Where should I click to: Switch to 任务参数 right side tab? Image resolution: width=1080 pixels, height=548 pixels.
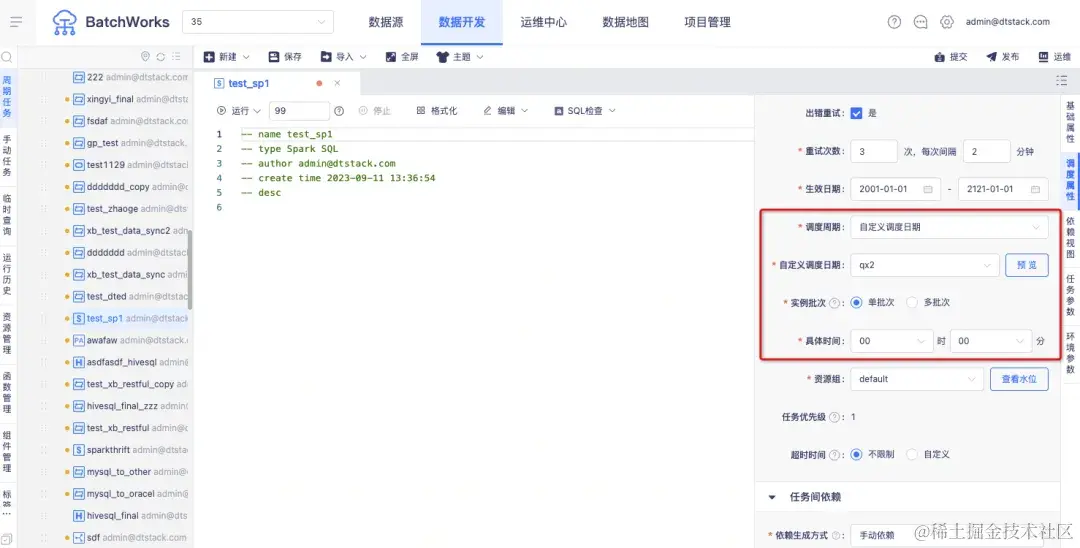point(1070,295)
